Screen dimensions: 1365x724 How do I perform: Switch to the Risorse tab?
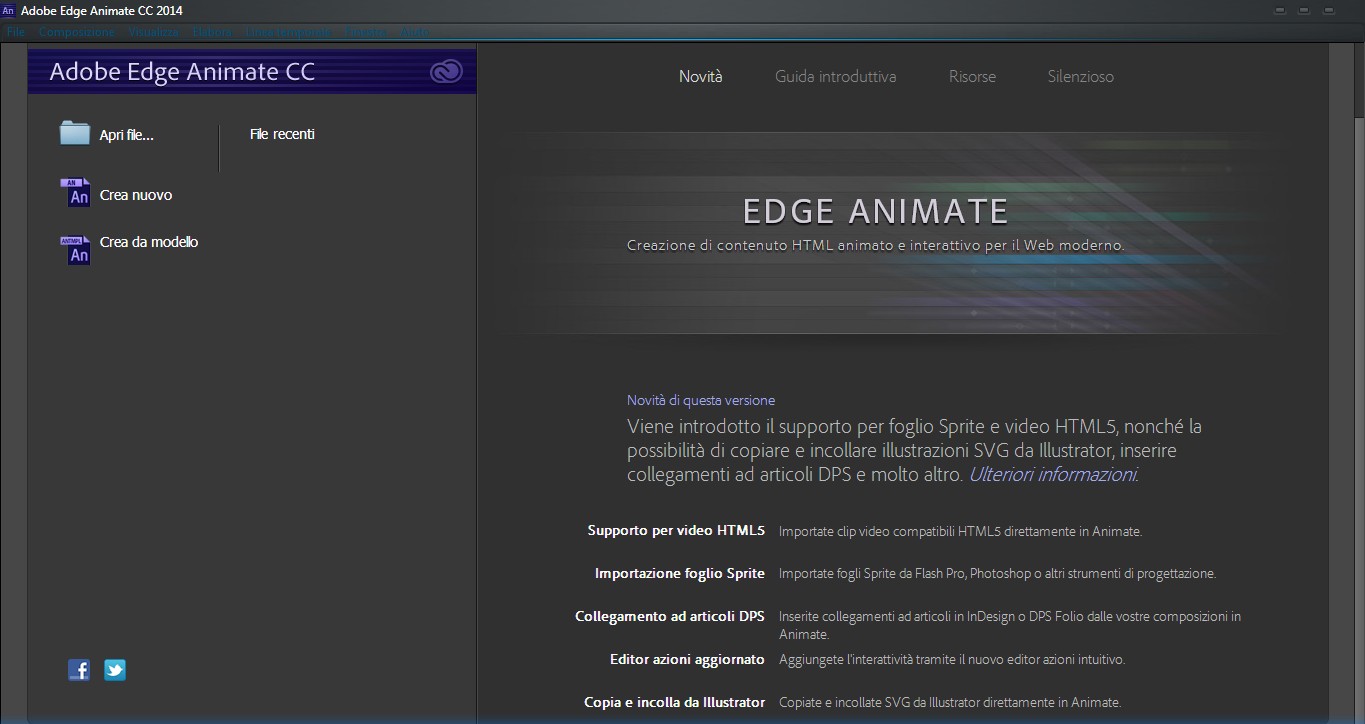[972, 76]
